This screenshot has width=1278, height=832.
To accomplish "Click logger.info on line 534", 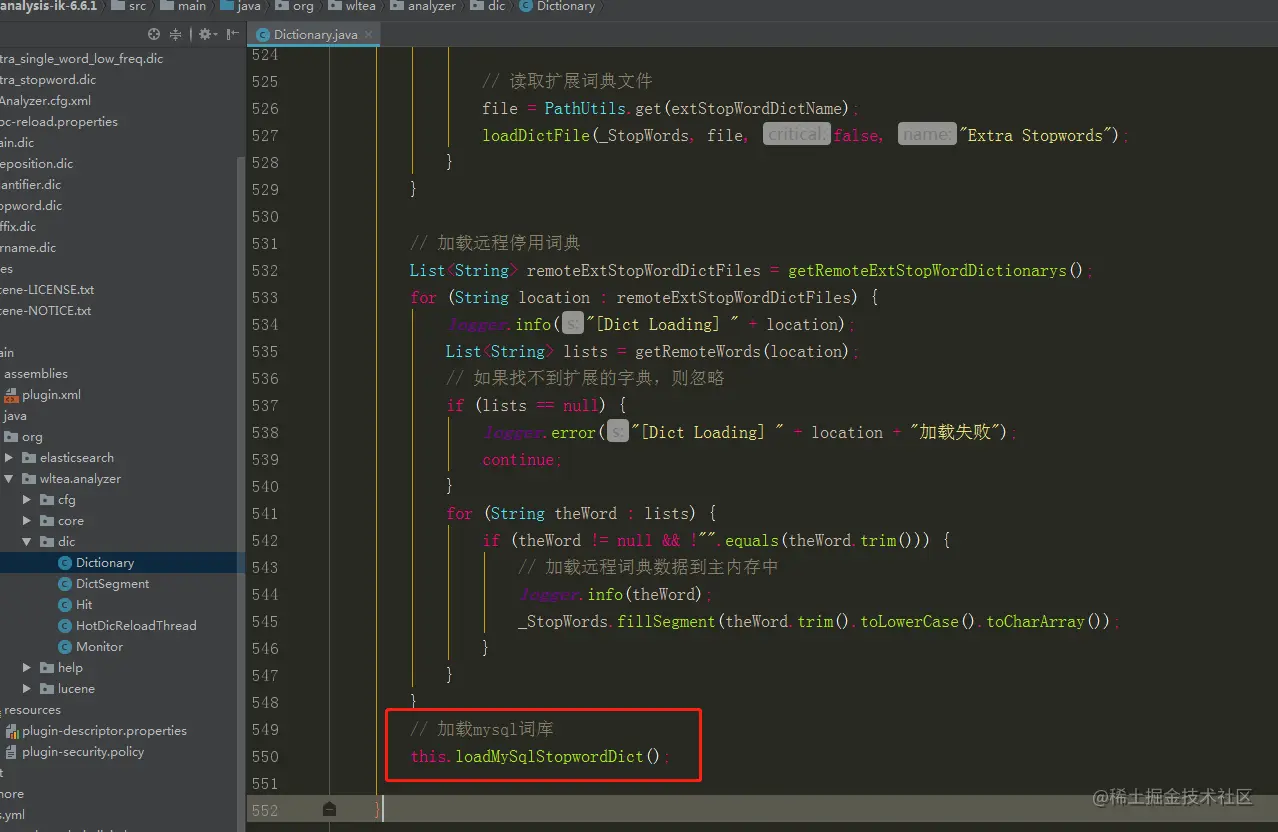I will click(x=499, y=324).
